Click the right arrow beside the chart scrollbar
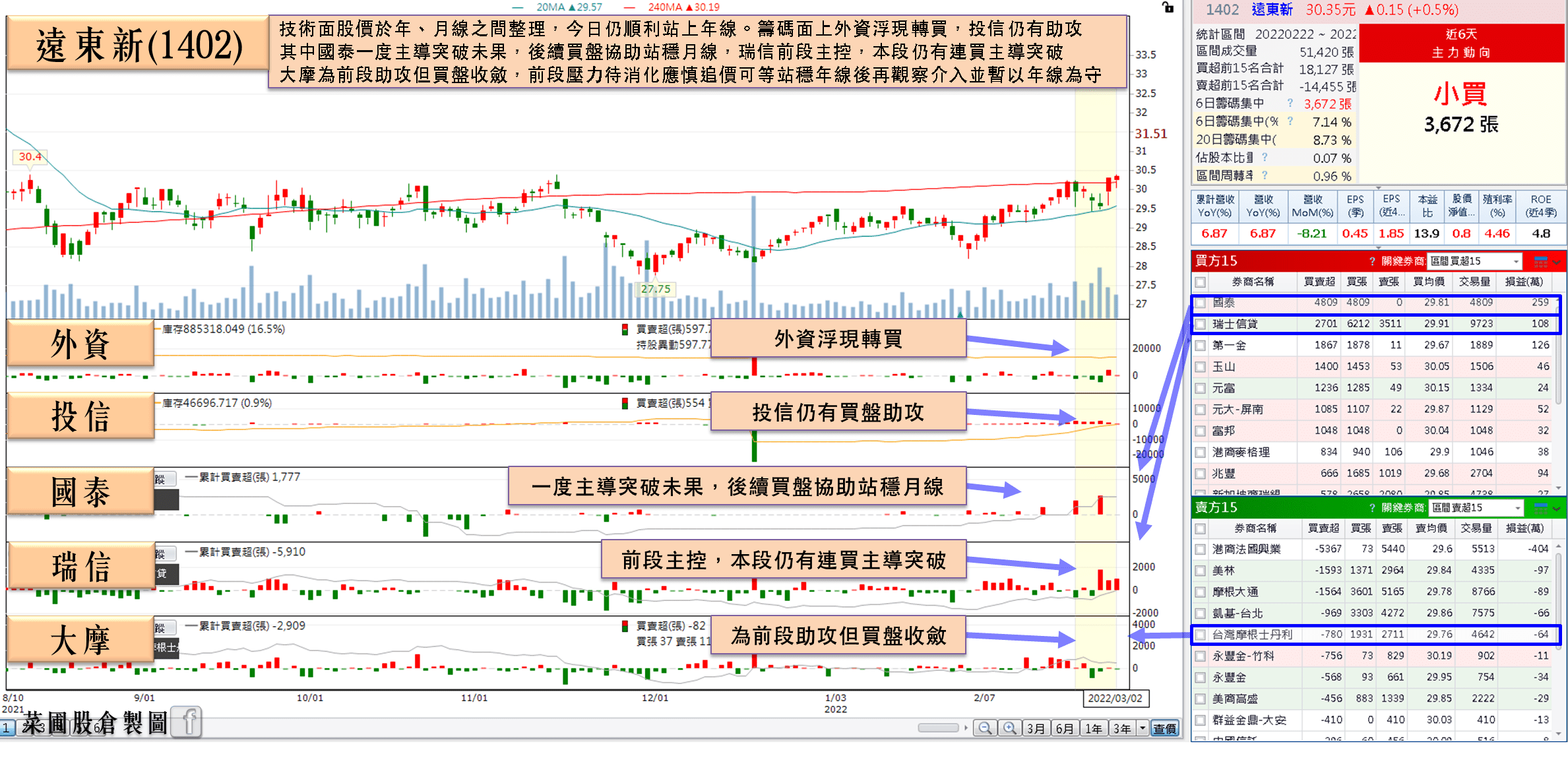The width and height of the screenshot is (1568, 758). pos(966,728)
